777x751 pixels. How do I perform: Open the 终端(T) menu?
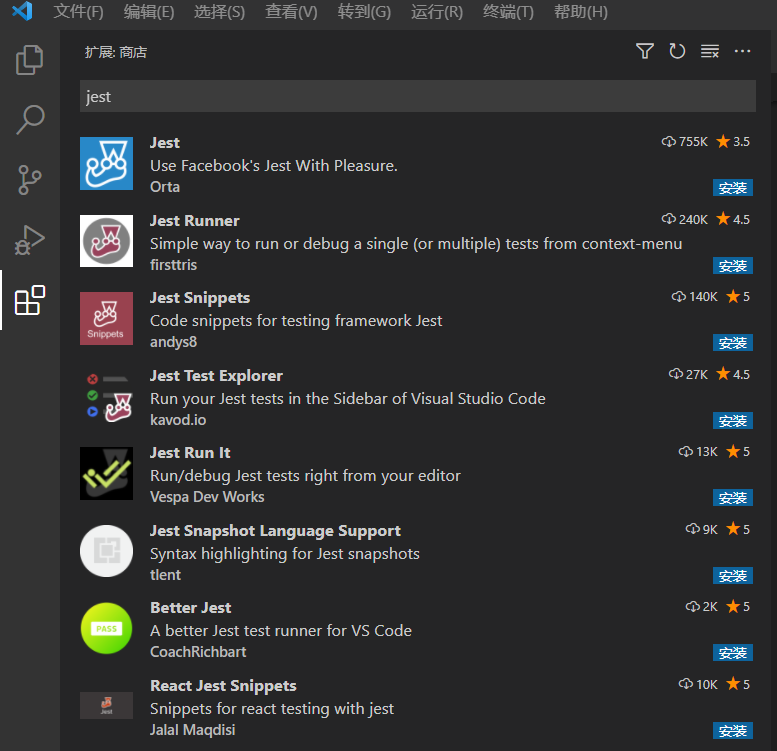pos(508,11)
